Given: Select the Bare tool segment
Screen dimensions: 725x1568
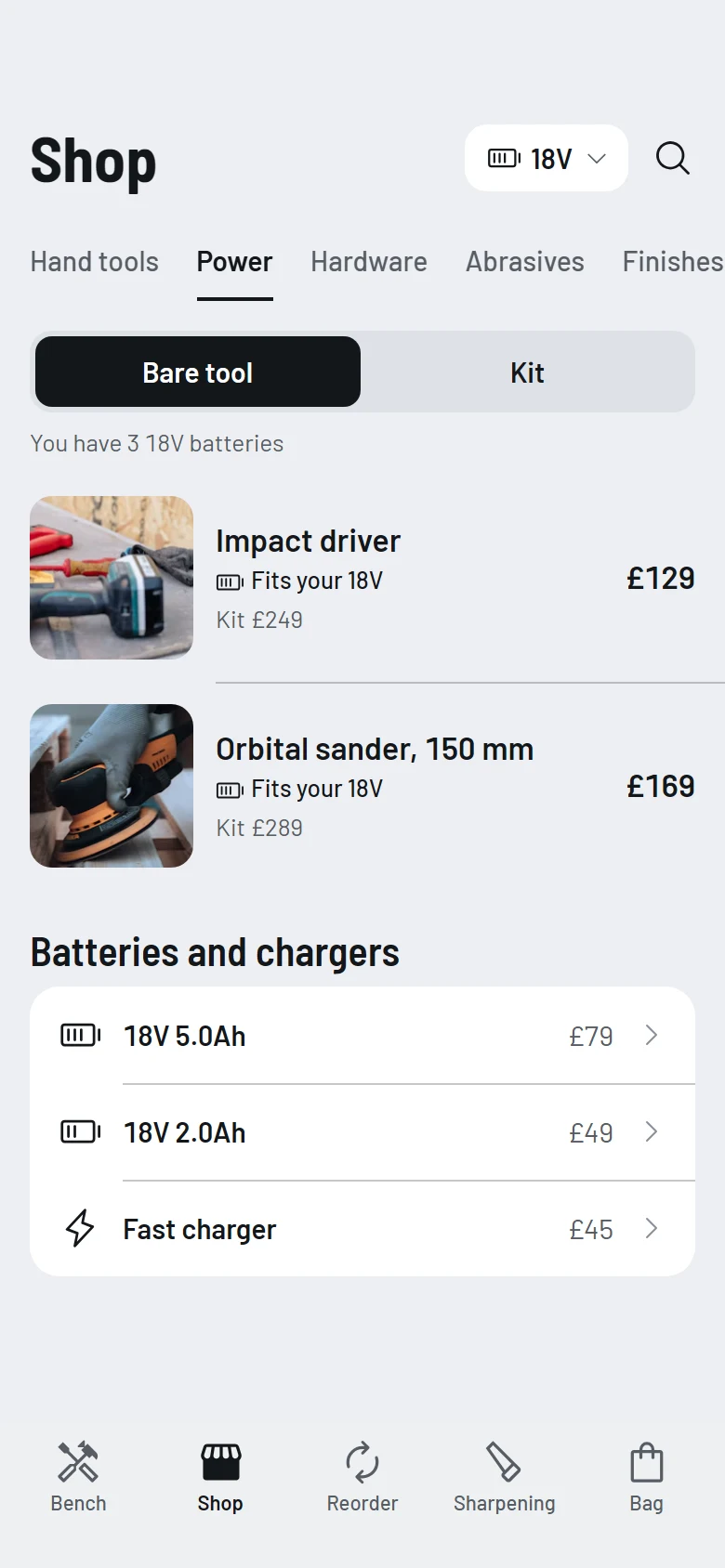Looking at the screenshot, I should coord(198,372).
